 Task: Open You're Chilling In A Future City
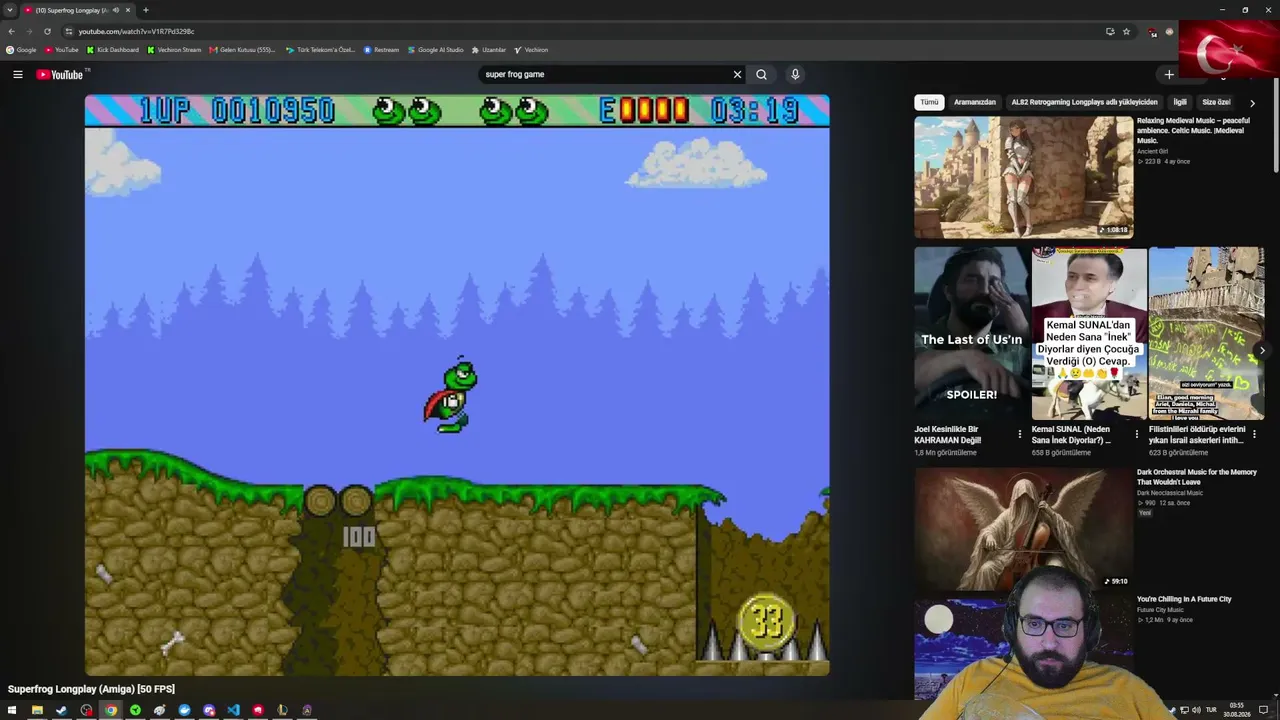(x=1184, y=599)
